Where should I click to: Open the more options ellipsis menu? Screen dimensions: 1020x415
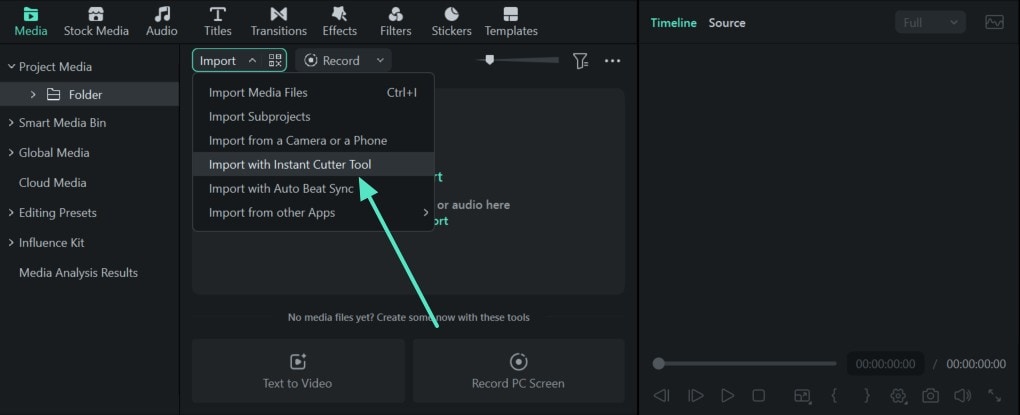tap(612, 60)
